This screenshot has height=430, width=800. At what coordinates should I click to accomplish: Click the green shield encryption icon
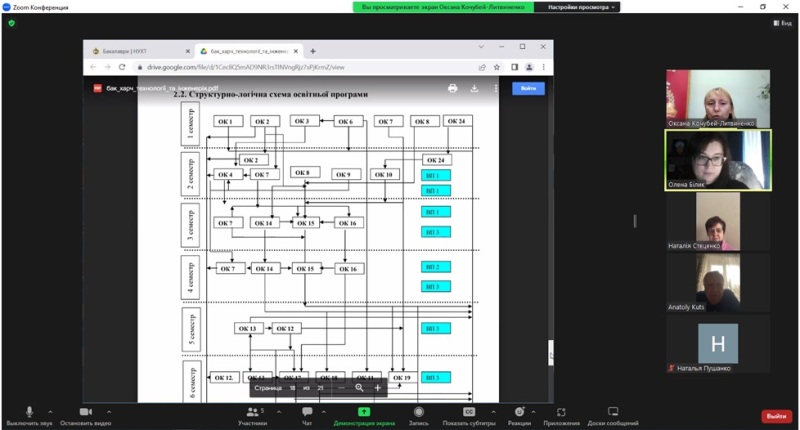coord(12,23)
